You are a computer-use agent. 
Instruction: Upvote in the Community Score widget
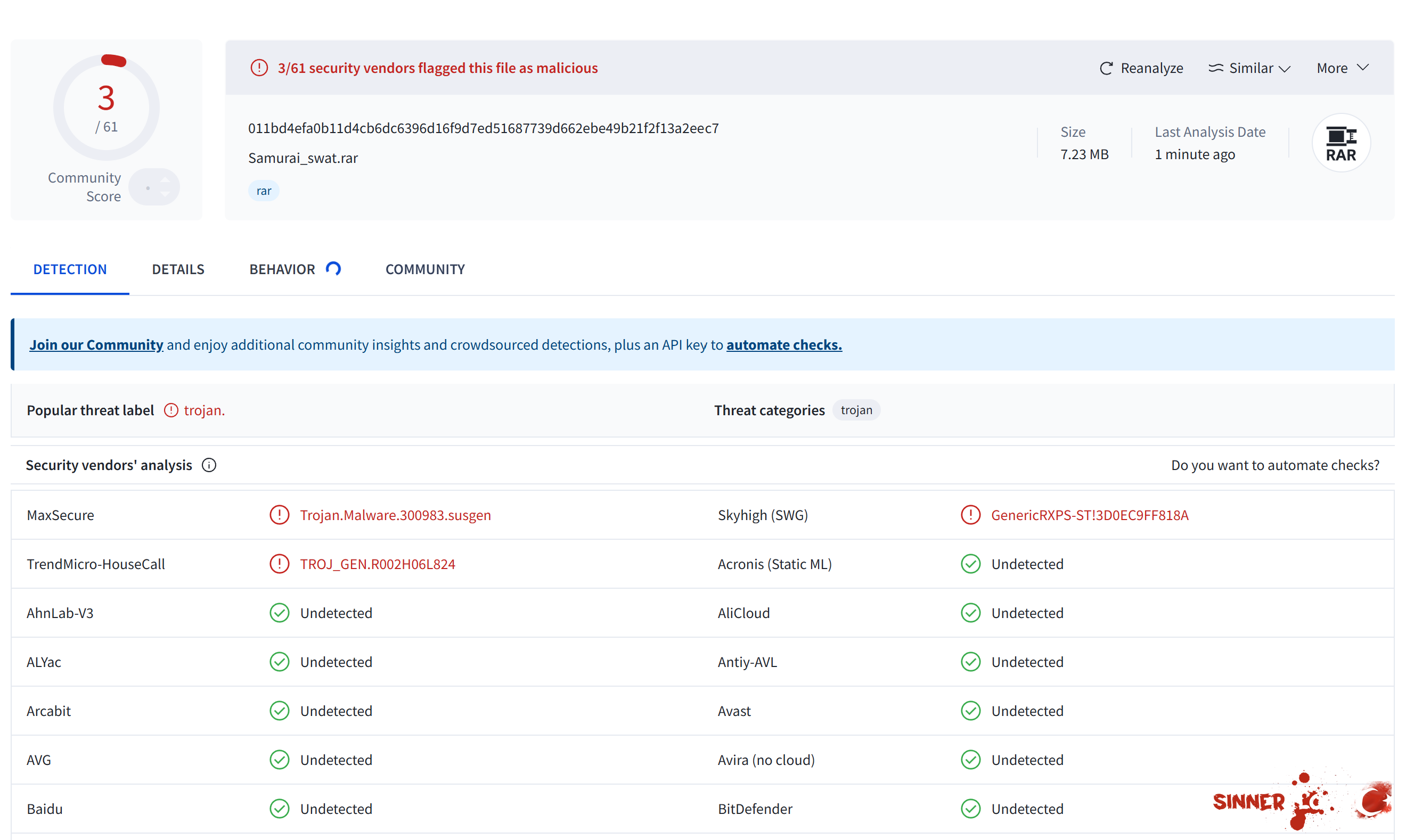pyautogui.click(x=165, y=180)
